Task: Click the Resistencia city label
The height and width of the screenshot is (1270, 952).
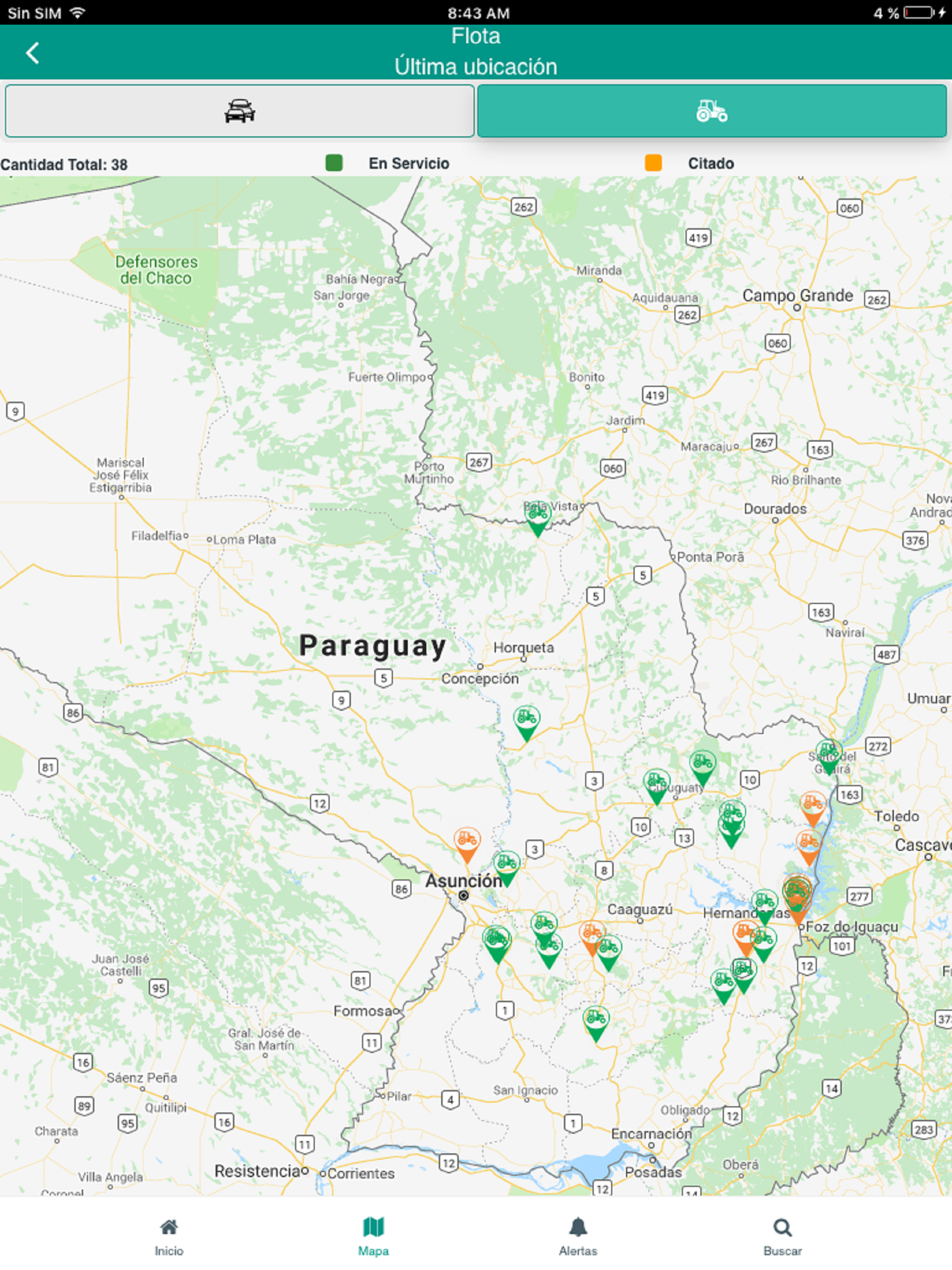Action: tap(257, 1171)
